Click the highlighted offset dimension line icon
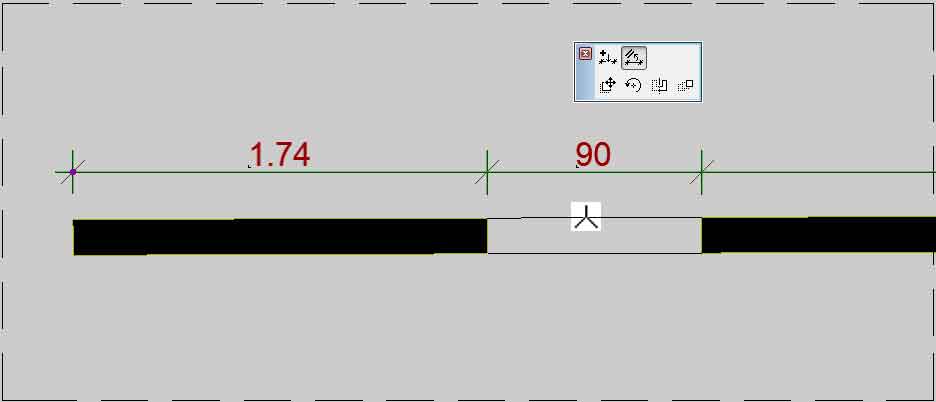The image size is (936, 402). [633, 58]
